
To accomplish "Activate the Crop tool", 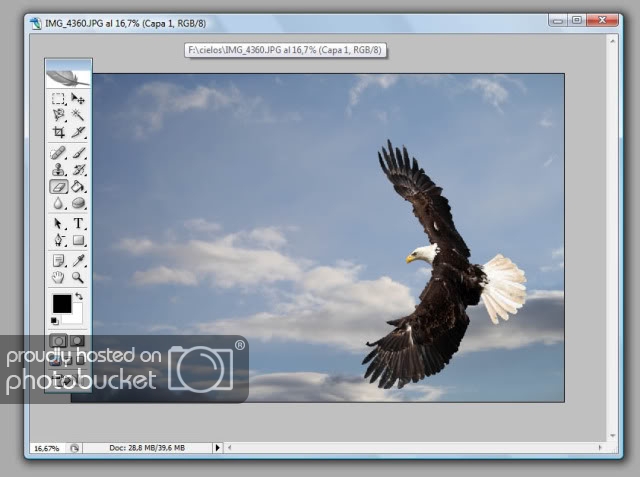I will (59, 131).
